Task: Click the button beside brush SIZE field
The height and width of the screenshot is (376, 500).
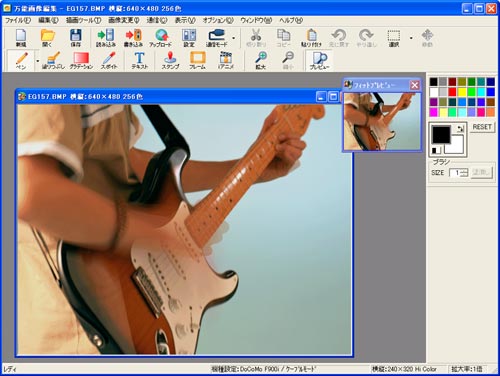Action: 481,173
